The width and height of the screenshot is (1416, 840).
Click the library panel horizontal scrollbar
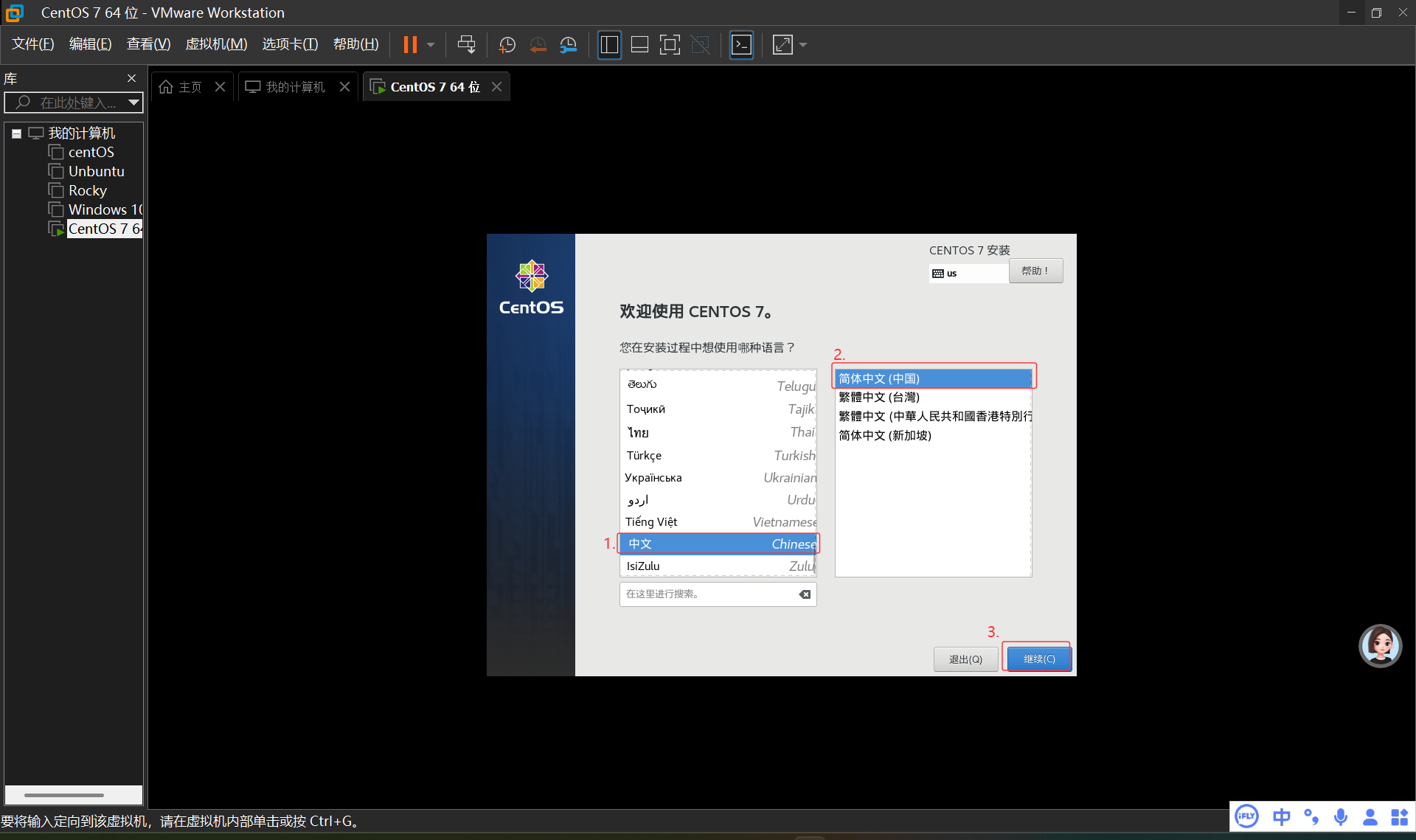click(64, 795)
